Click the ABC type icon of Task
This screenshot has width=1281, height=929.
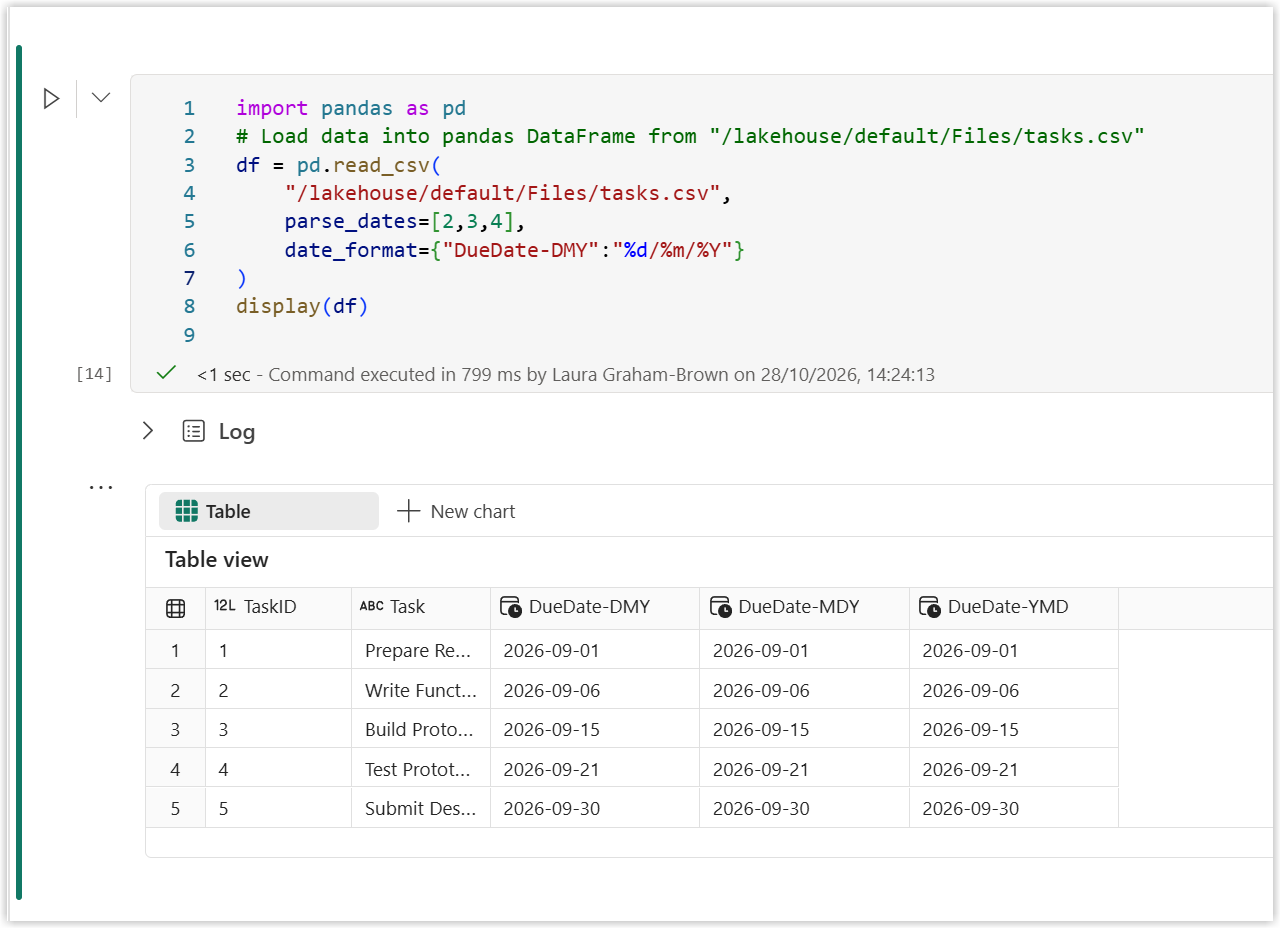pyautogui.click(x=372, y=606)
